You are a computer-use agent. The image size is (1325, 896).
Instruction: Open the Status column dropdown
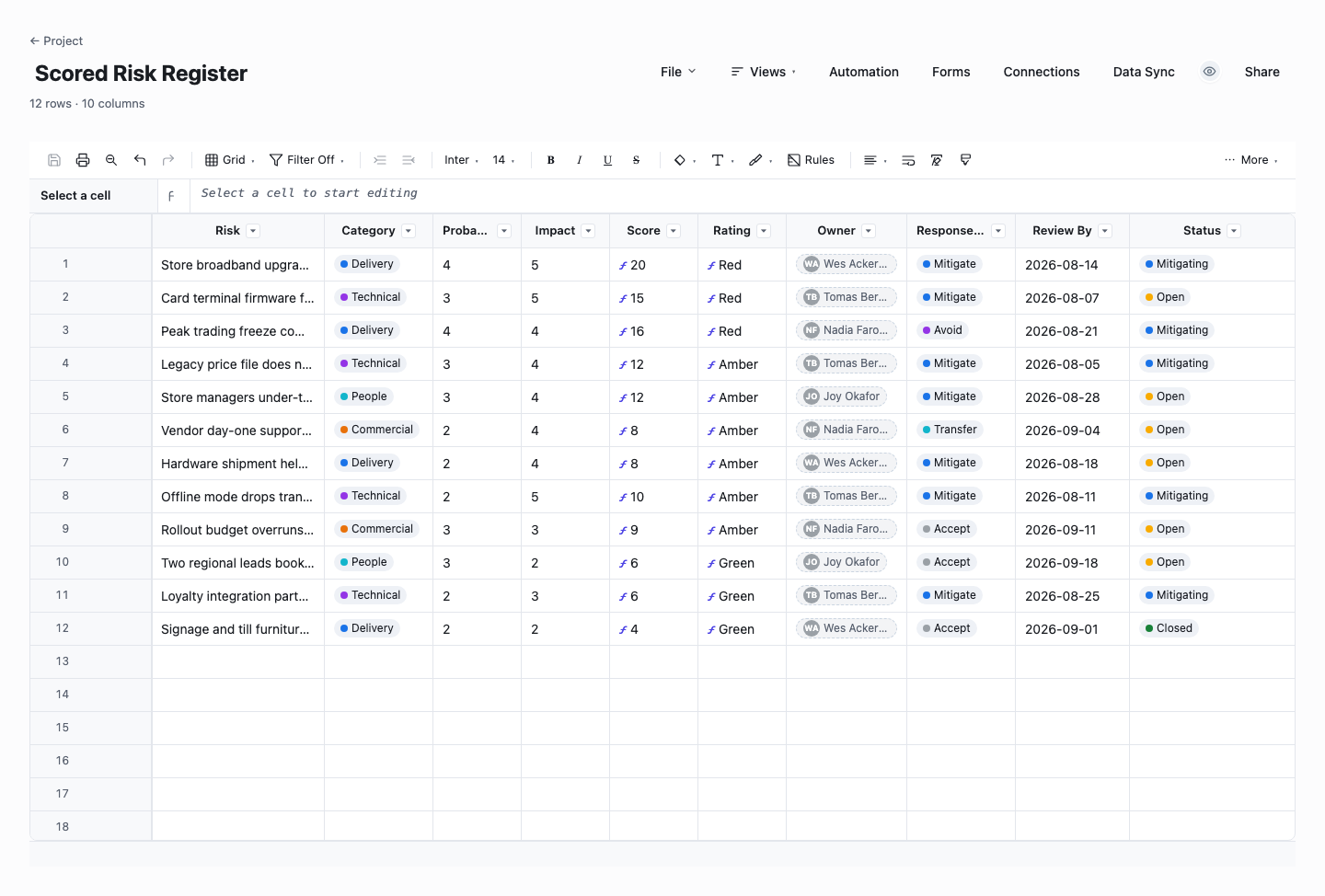[1234, 231]
